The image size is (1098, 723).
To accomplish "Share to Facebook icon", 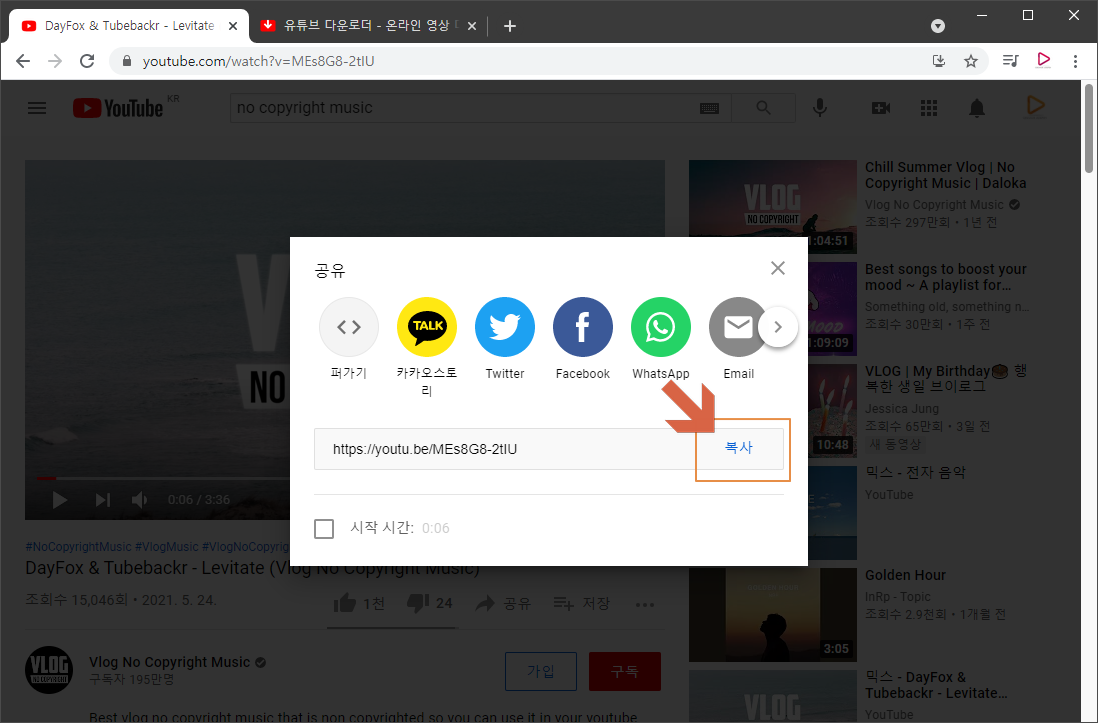I will [583, 326].
